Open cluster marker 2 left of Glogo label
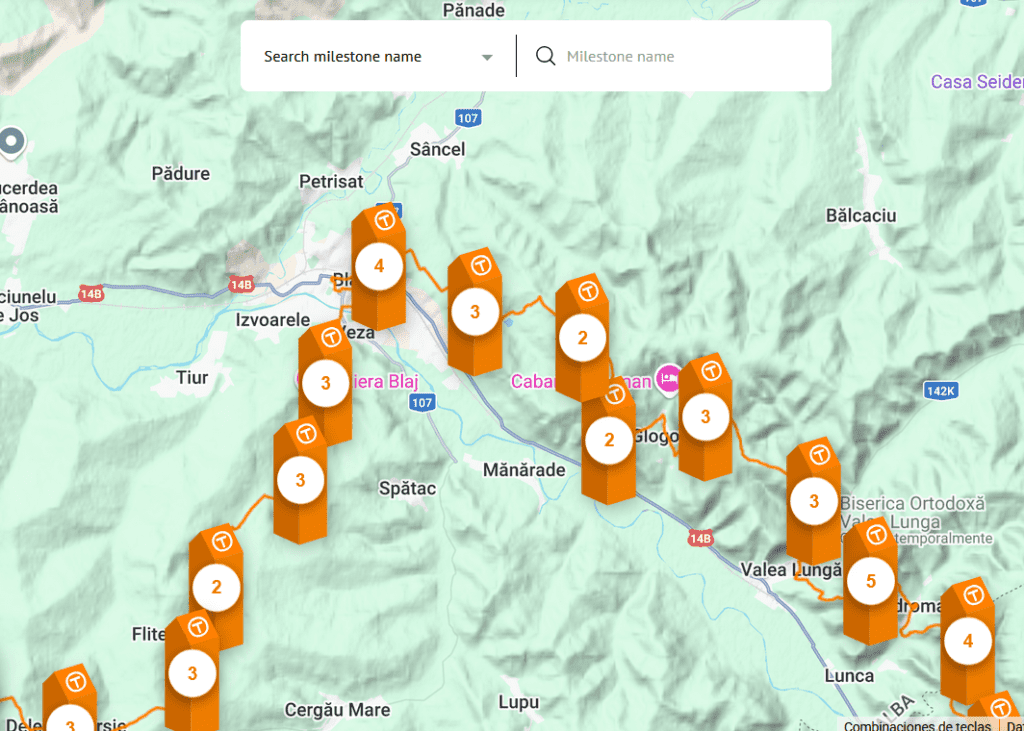The image size is (1024, 731). pos(609,440)
